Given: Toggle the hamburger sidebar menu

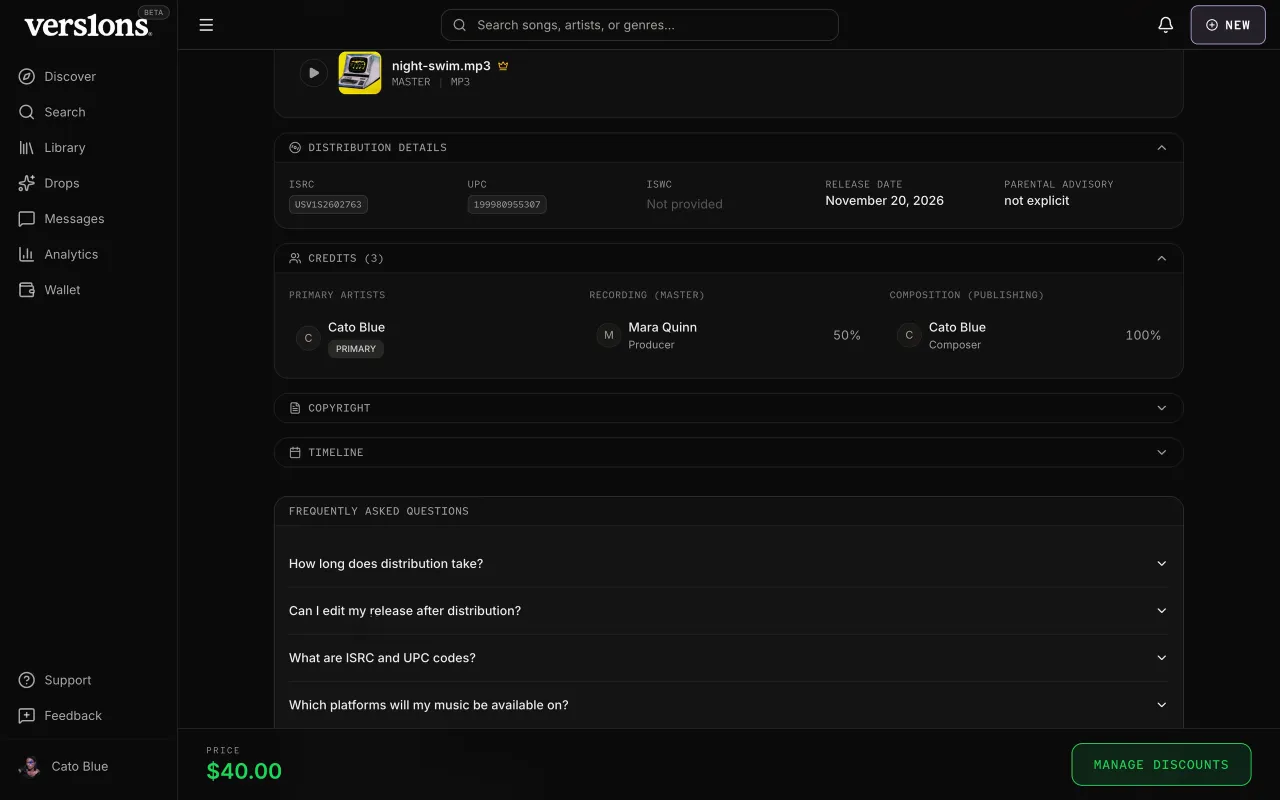Looking at the screenshot, I should click(x=206, y=25).
